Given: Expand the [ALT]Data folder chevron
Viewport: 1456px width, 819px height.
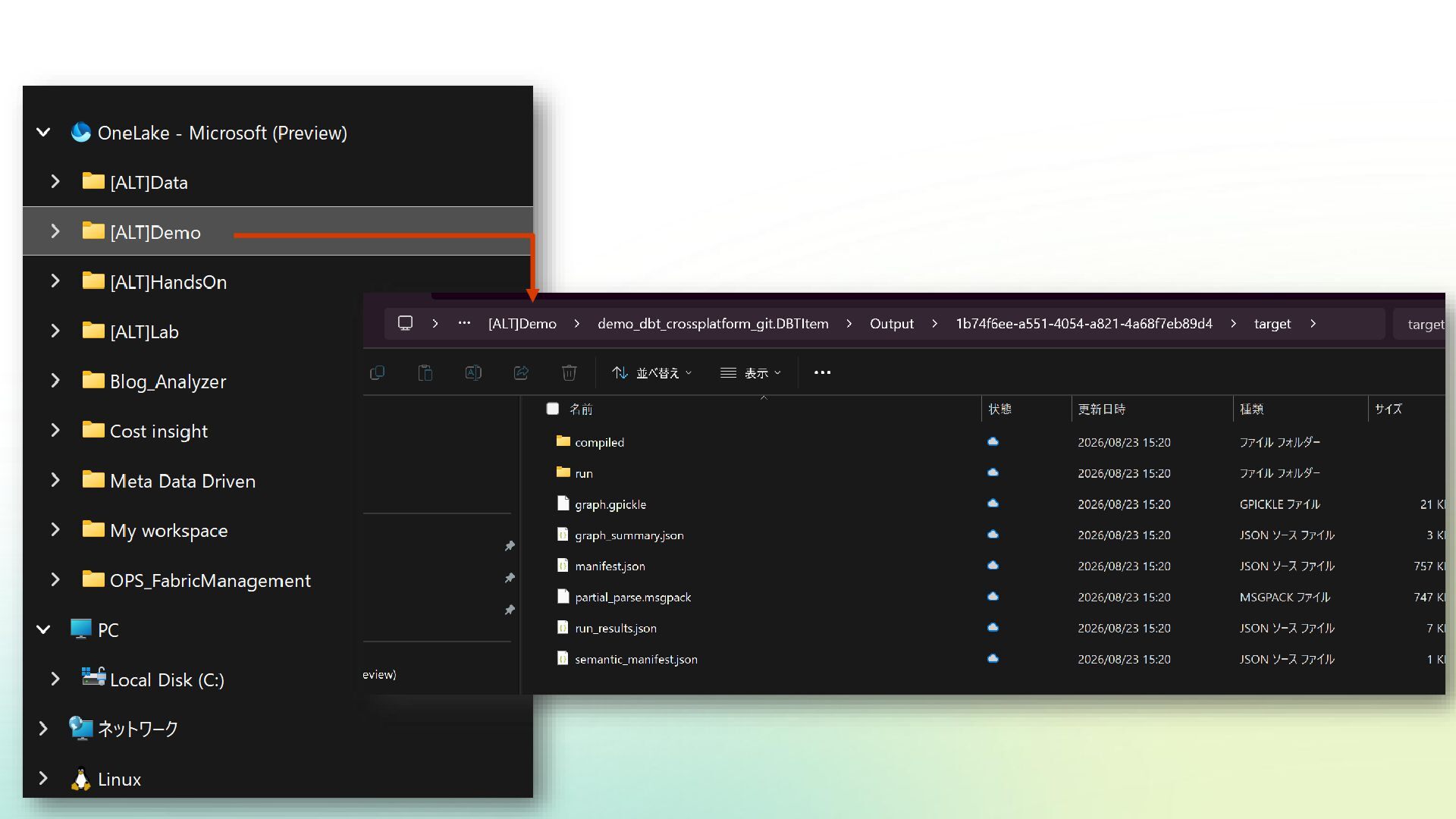Looking at the screenshot, I should click(x=55, y=182).
